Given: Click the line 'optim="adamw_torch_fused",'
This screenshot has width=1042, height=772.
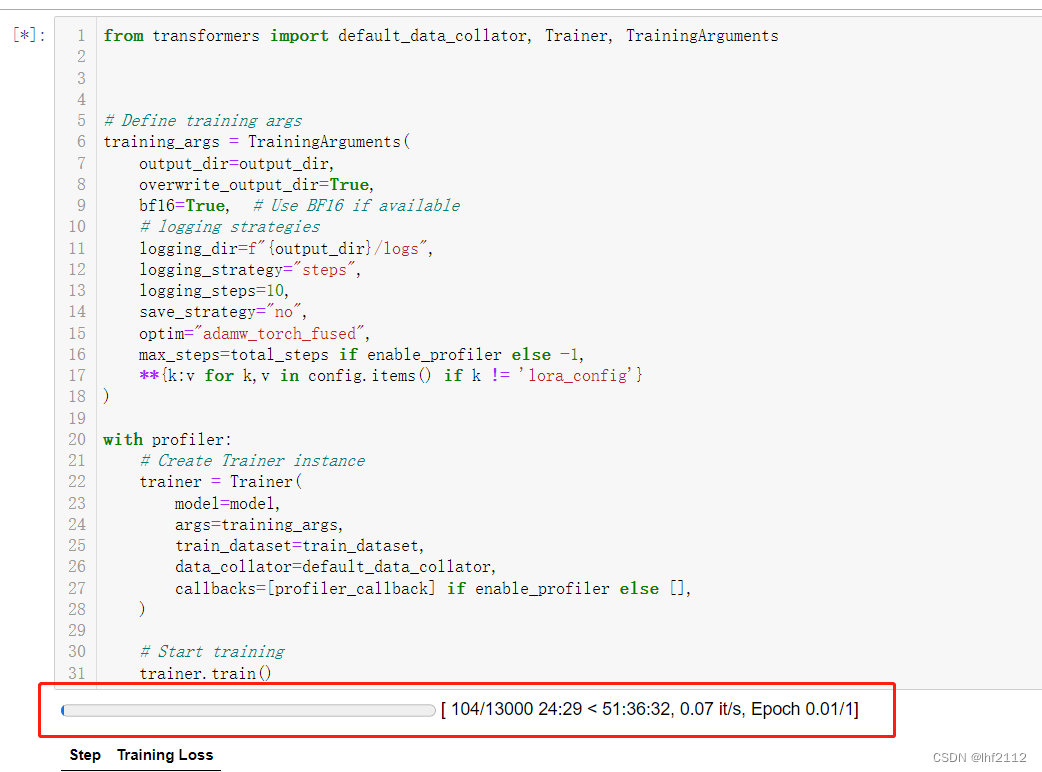Looking at the screenshot, I should (x=255, y=334).
